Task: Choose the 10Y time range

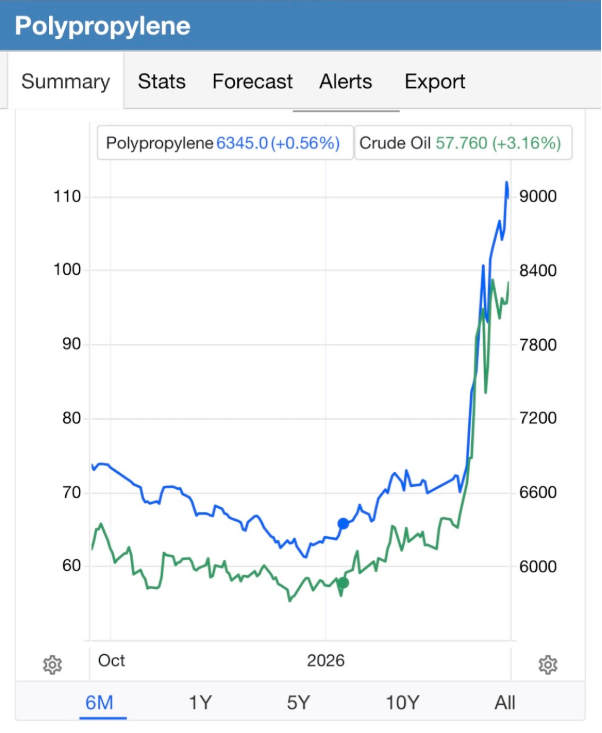Action: [401, 703]
